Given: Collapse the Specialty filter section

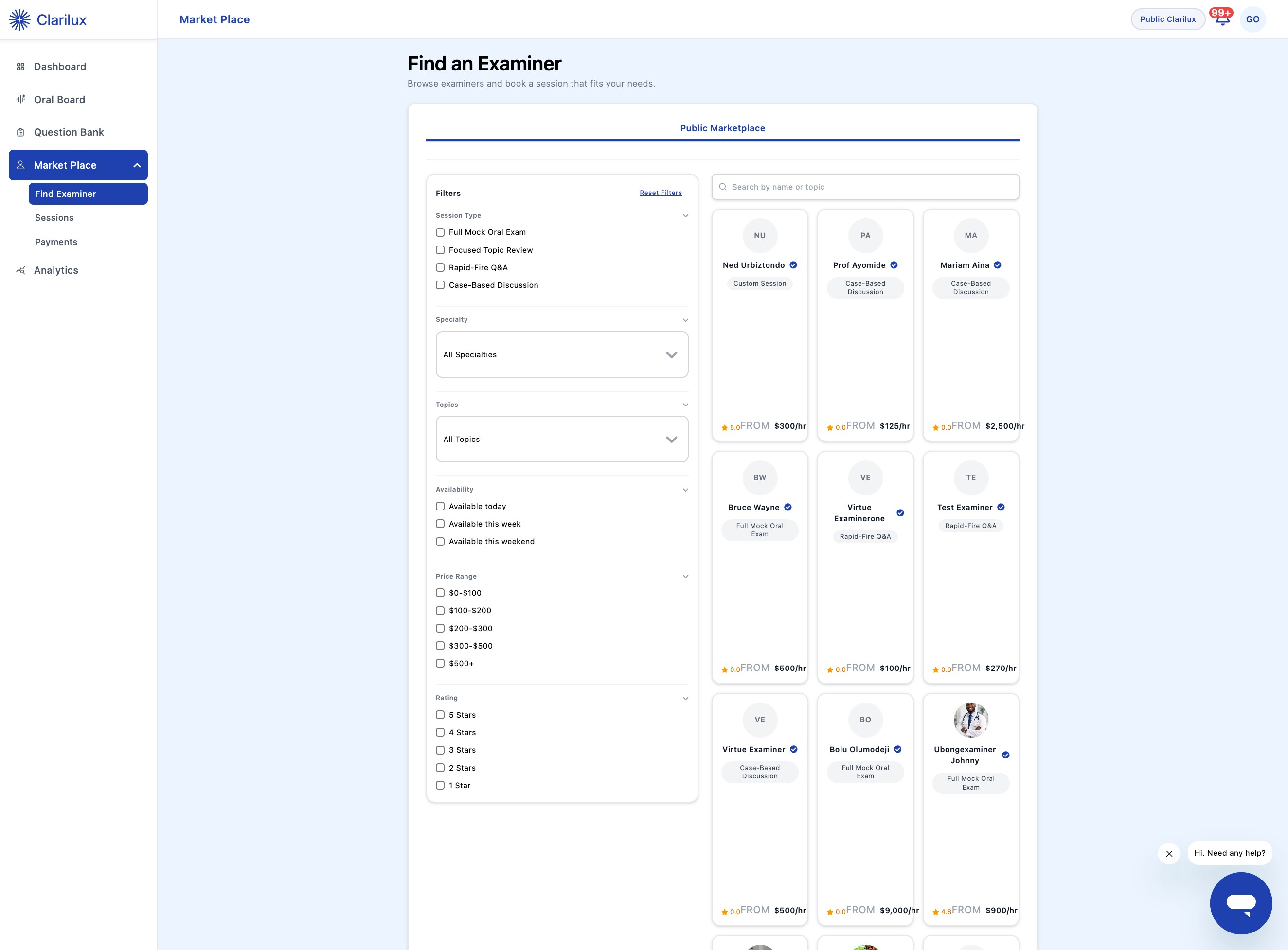Looking at the screenshot, I should (685, 320).
